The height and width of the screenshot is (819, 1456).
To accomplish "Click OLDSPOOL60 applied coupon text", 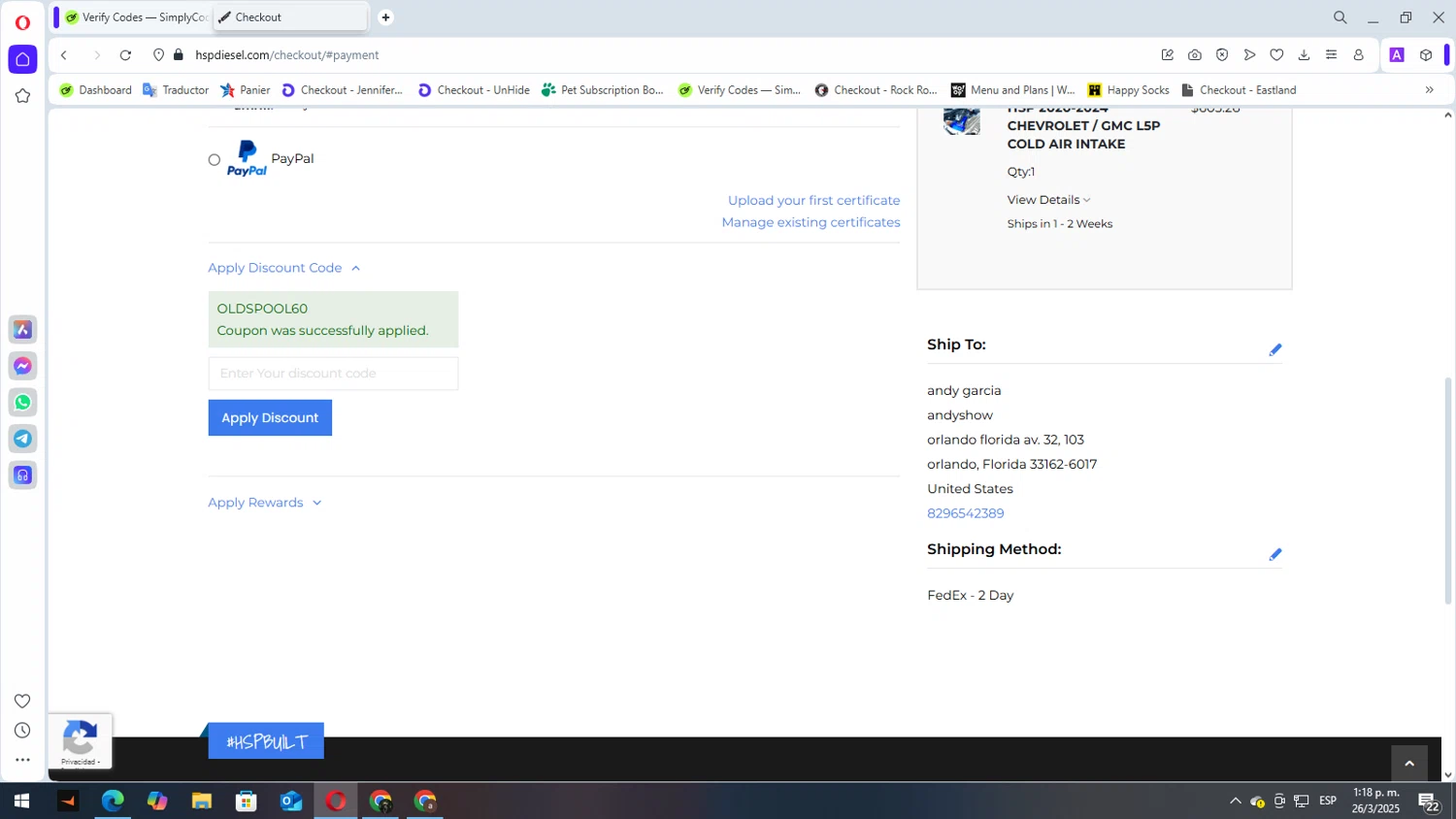I will click(x=262, y=309).
